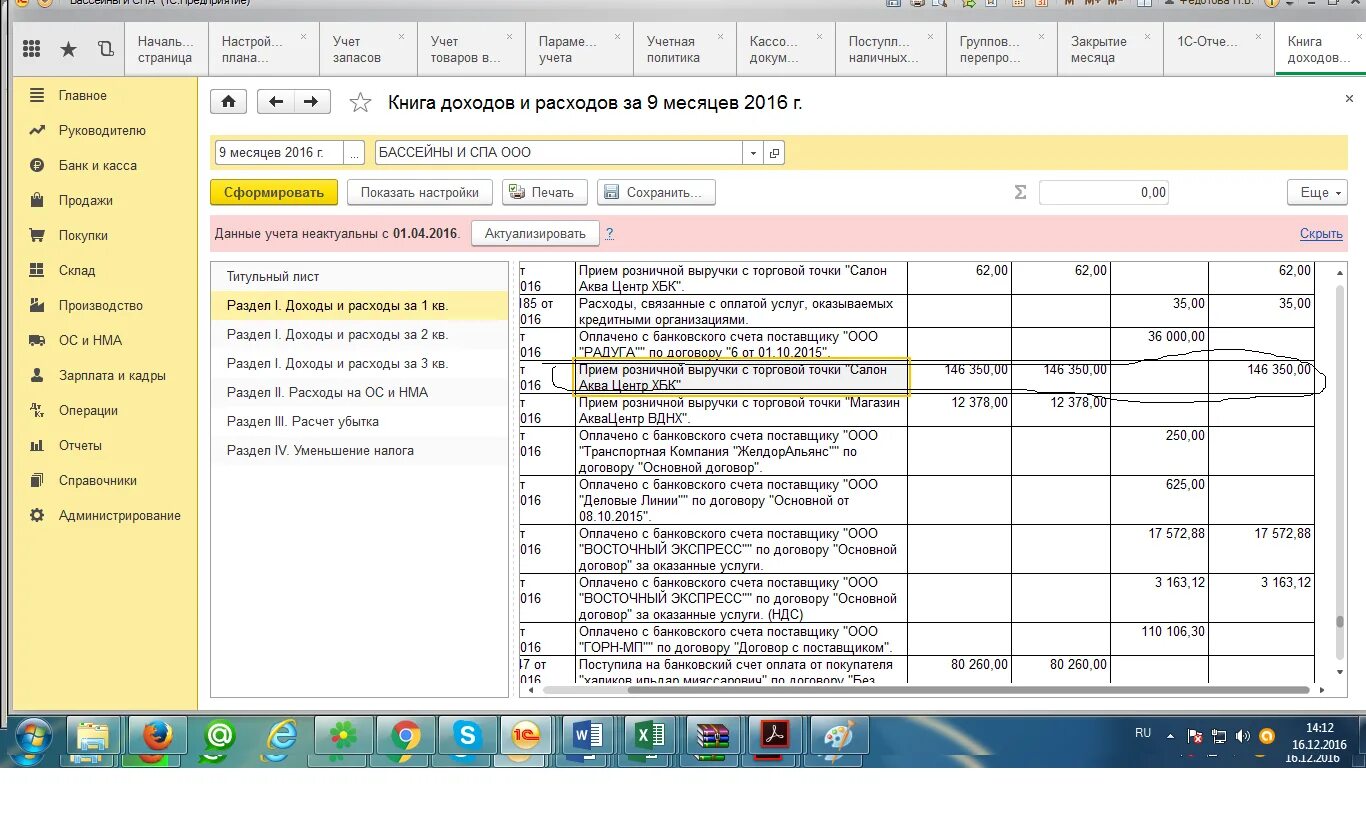Click the Печать button

(x=543, y=192)
